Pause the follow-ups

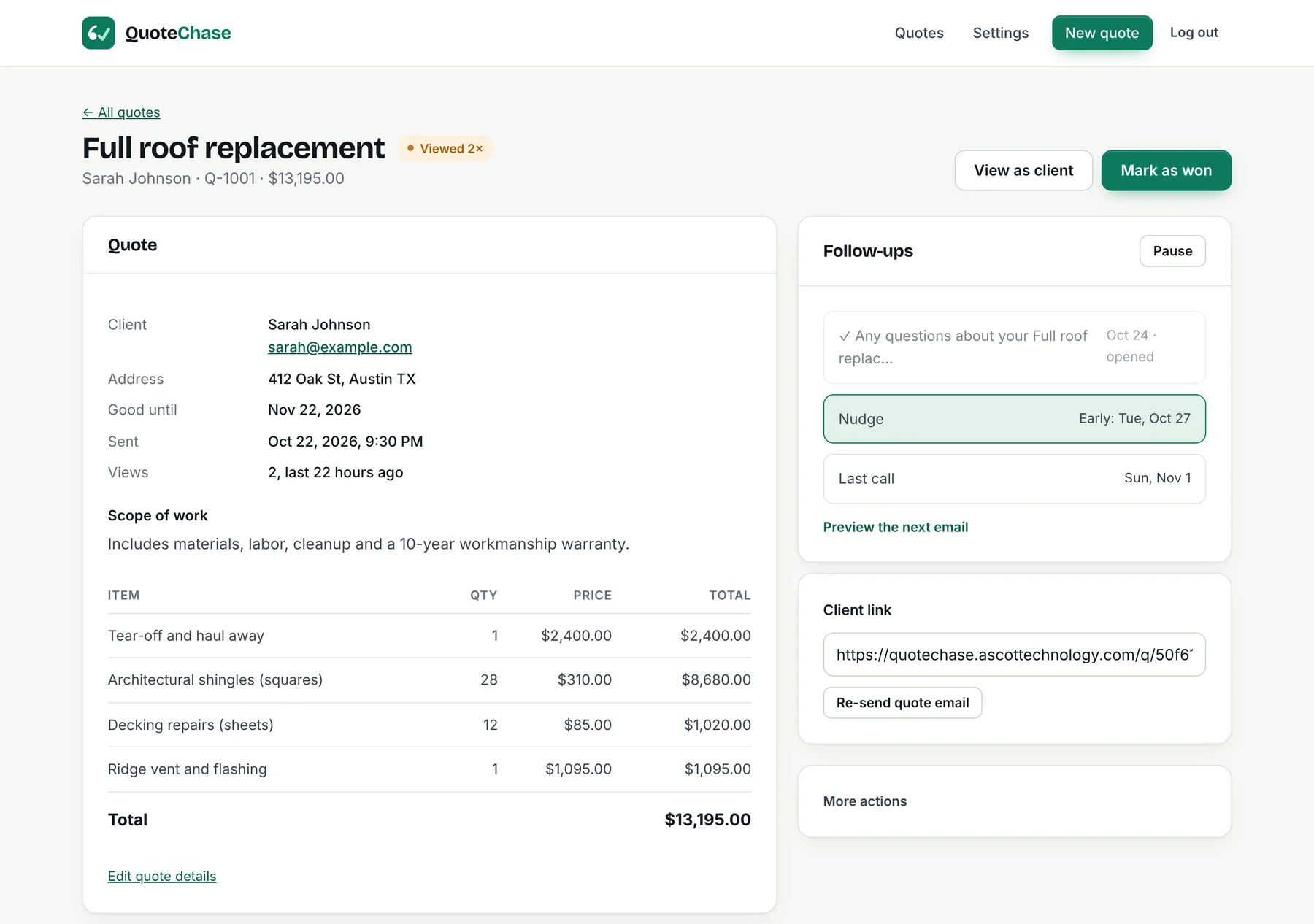coord(1172,251)
